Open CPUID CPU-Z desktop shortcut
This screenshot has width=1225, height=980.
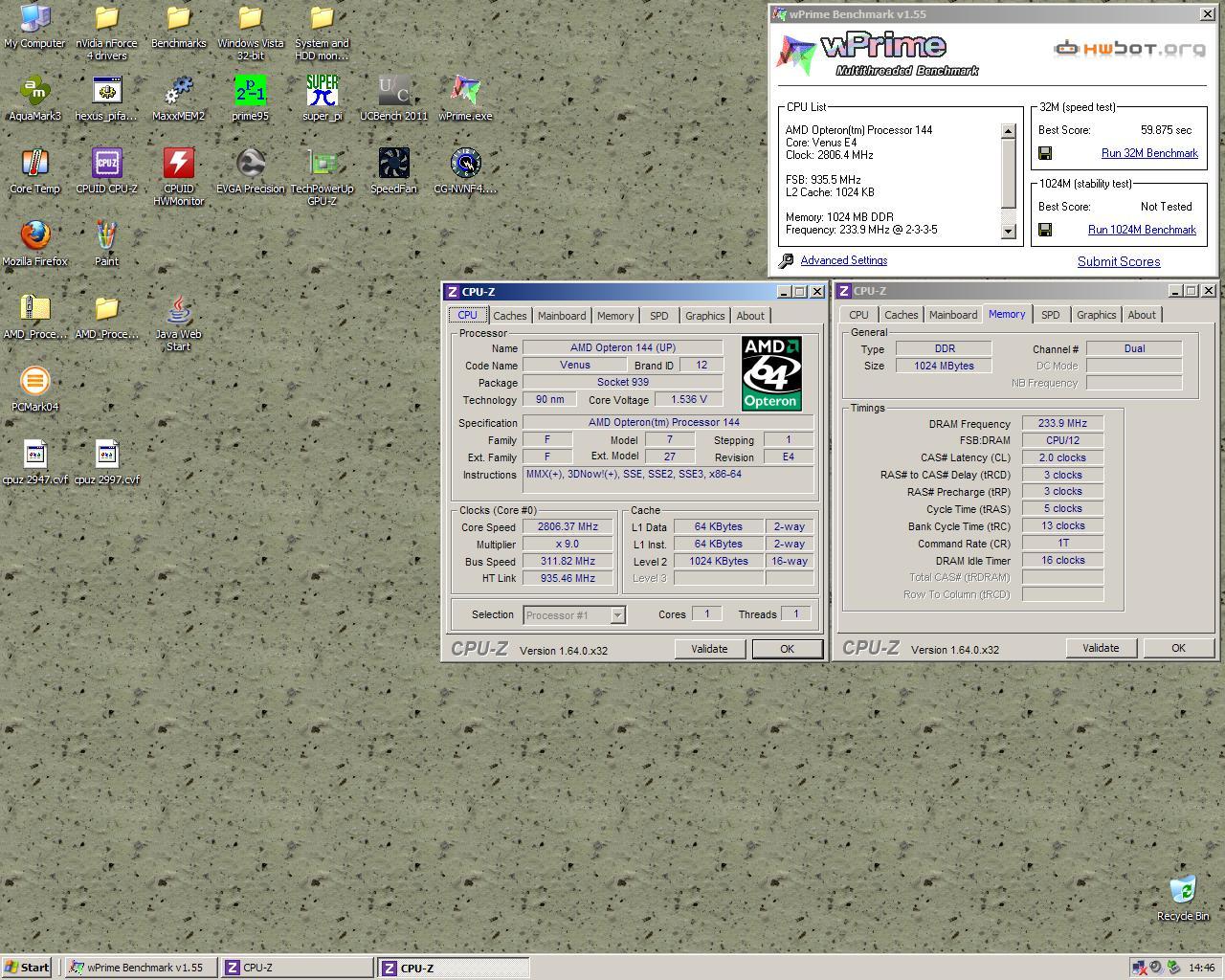coord(106,171)
